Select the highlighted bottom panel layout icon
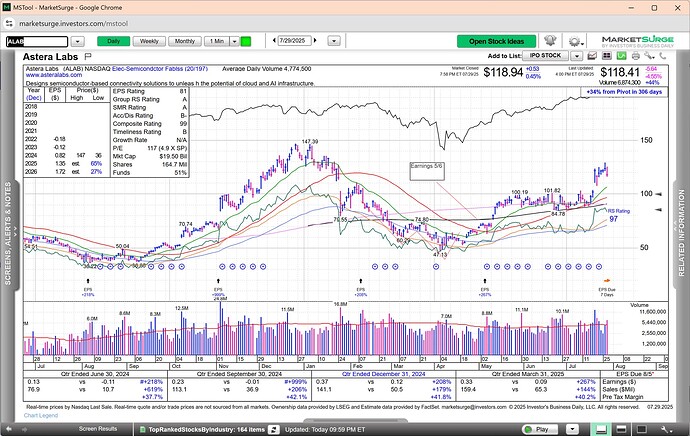Image resolution: width=690 pixels, height=436 pixels. 601,429
